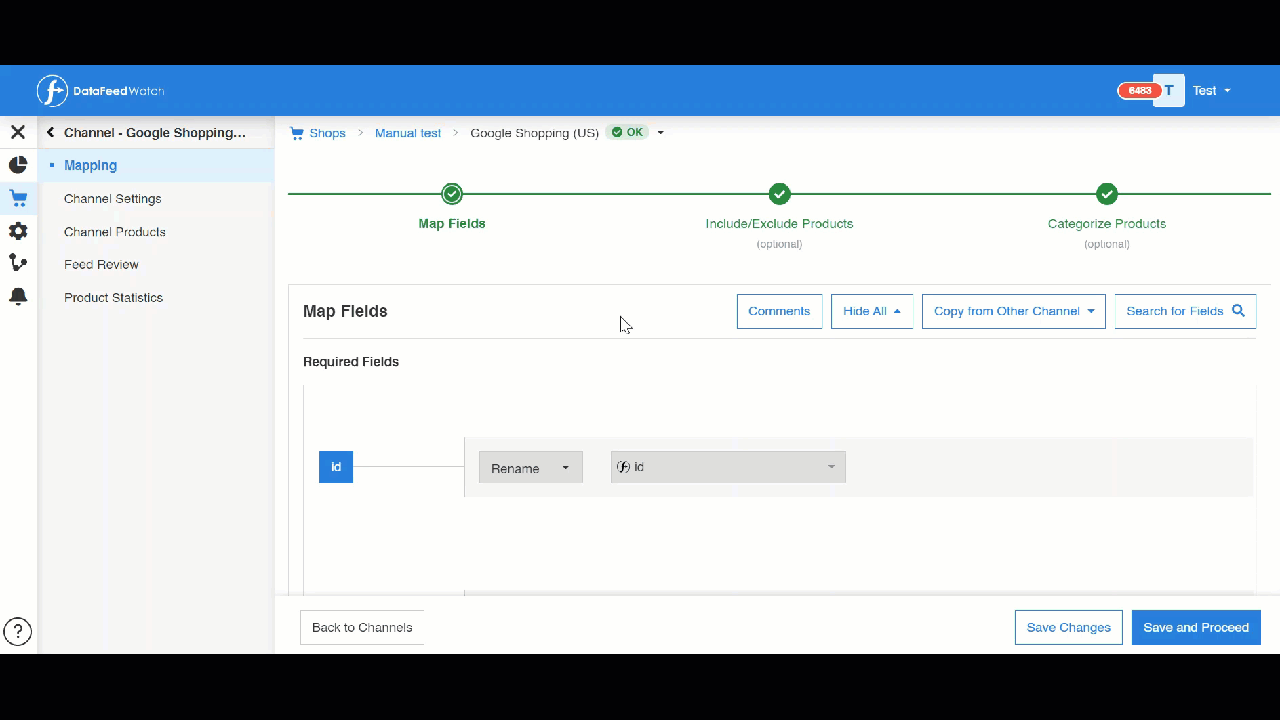1280x720 pixels.
Task: Open the bell notifications icon
Action: point(18,296)
